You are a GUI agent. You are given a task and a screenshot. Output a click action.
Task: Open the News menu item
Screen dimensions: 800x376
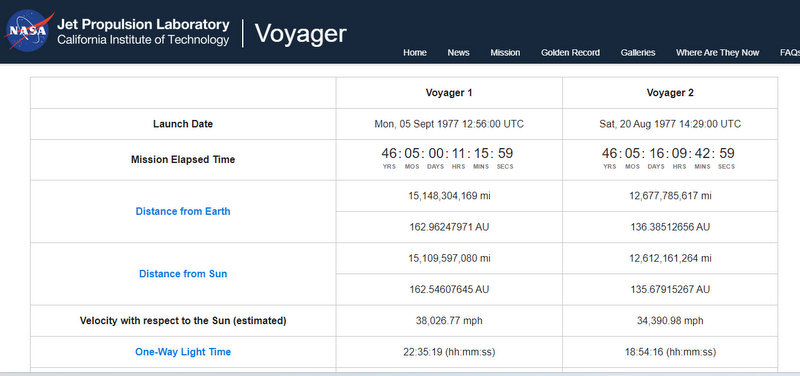coord(458,53)
